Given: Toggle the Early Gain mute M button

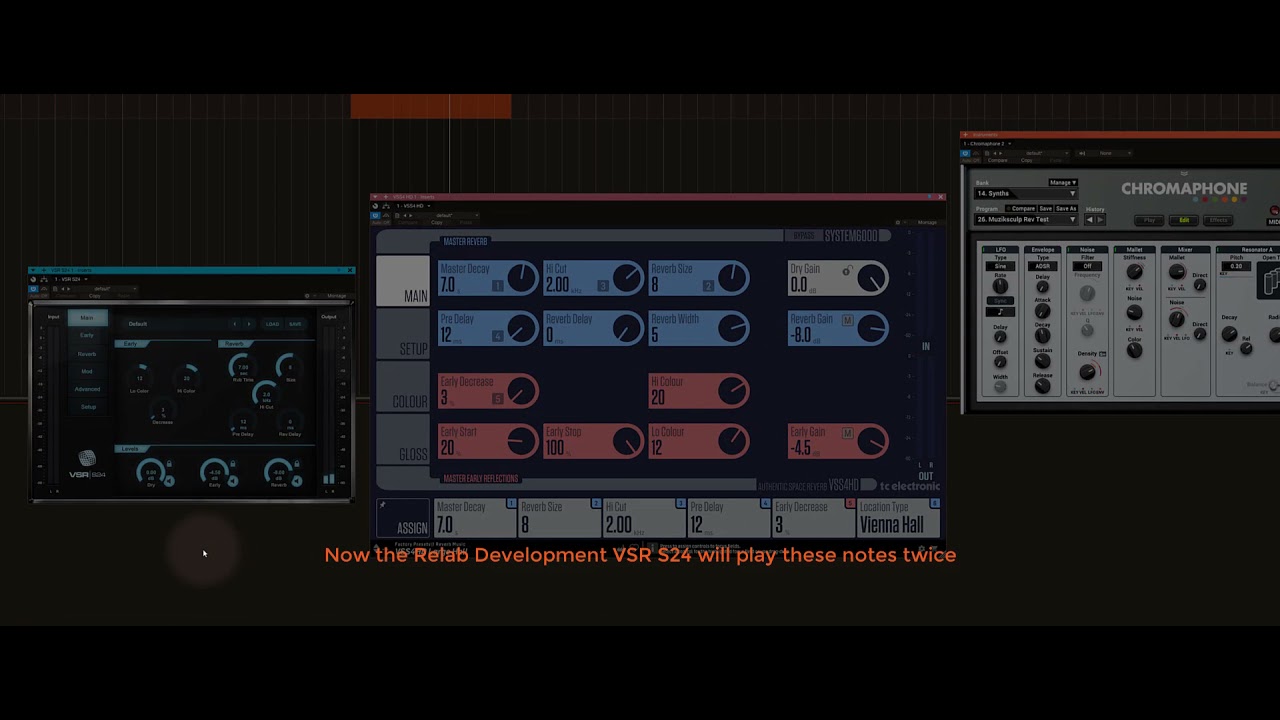Looking at the screenshot, I should 848,433.
